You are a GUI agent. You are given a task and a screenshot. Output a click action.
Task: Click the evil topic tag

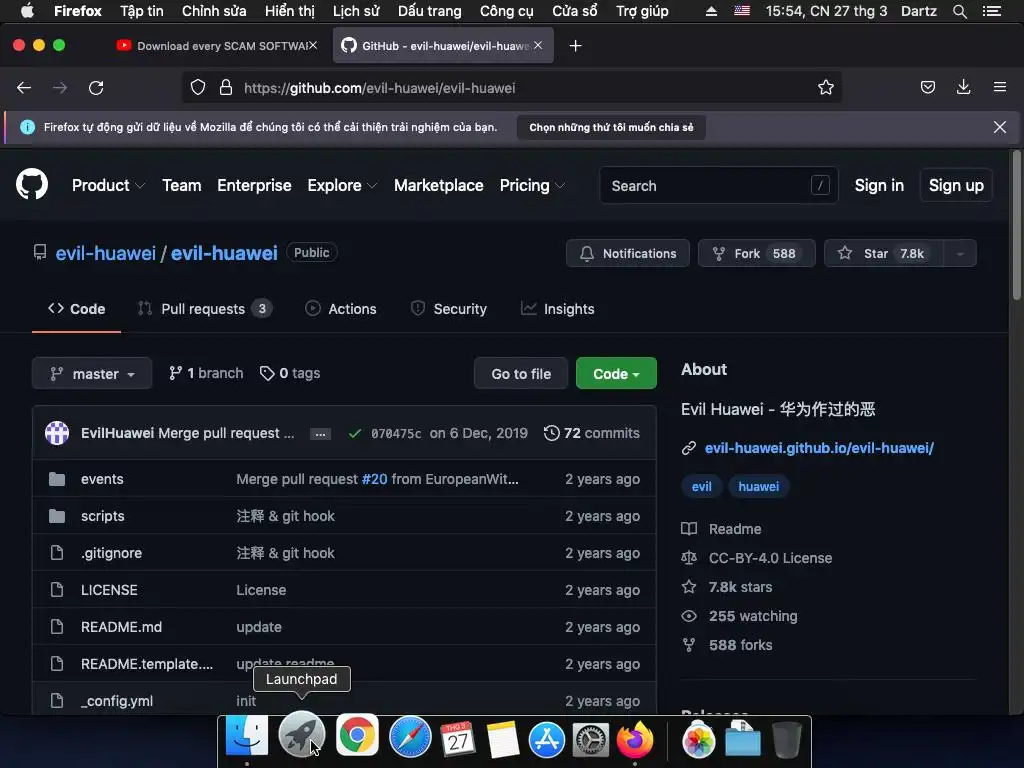(x=701, y=487)
